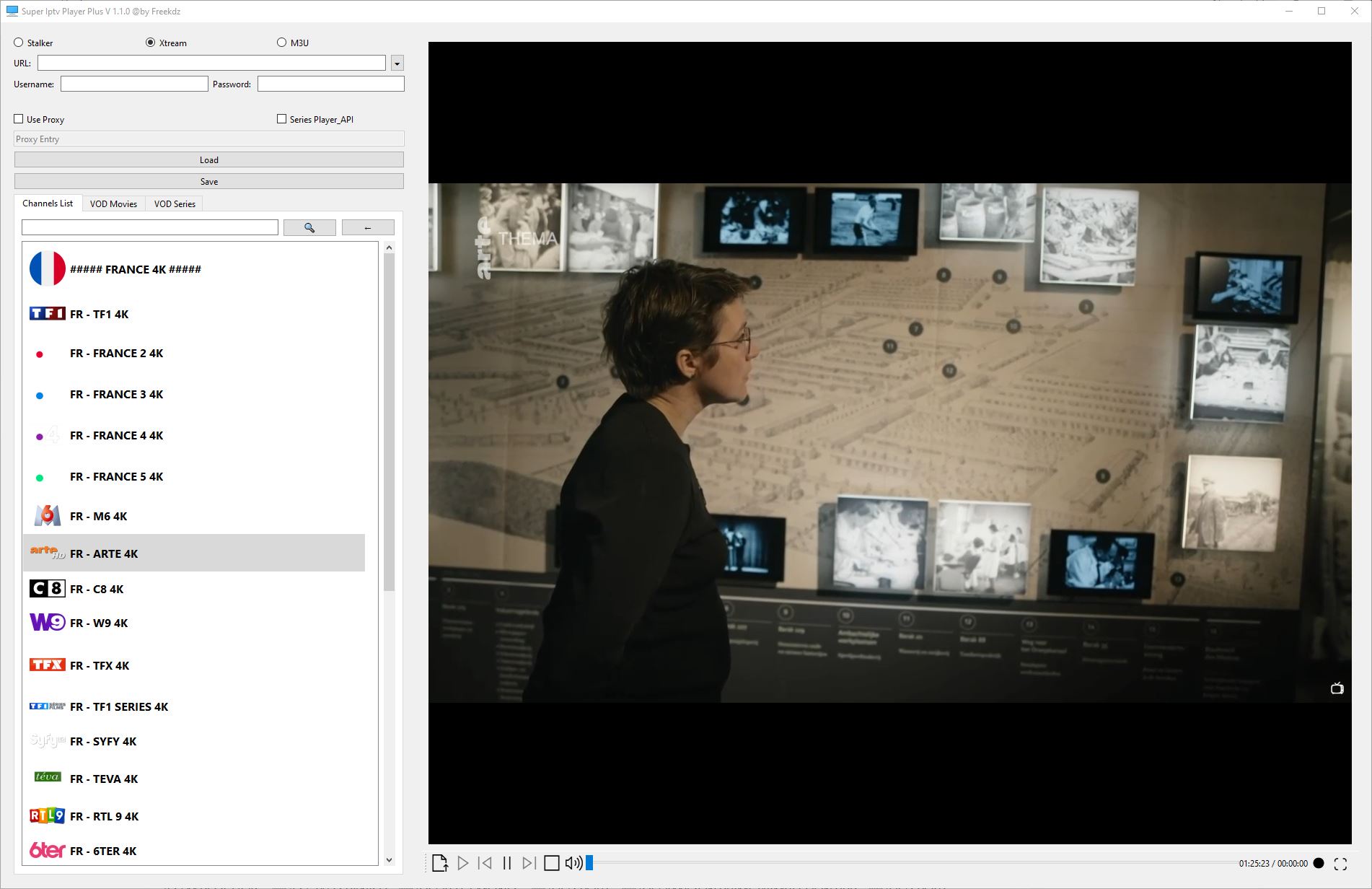Select the Xtream radio option
The height and width of the screenshot is (889, 1372).
tap(166, 43)
